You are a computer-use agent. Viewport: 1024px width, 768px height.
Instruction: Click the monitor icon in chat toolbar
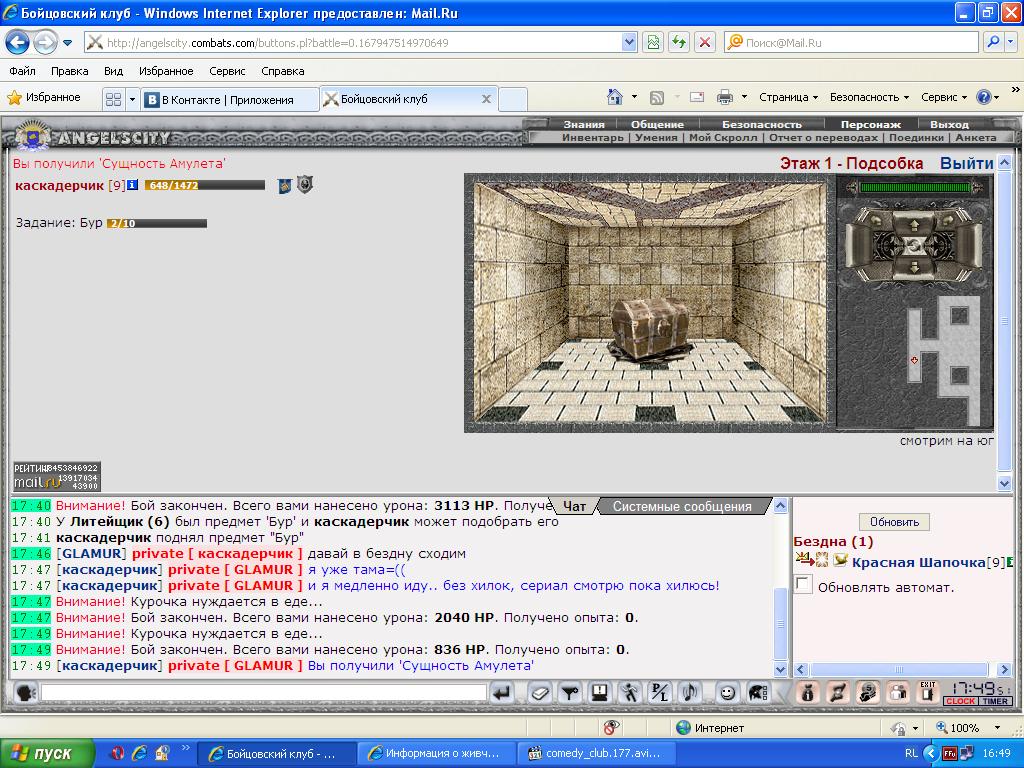600,693
